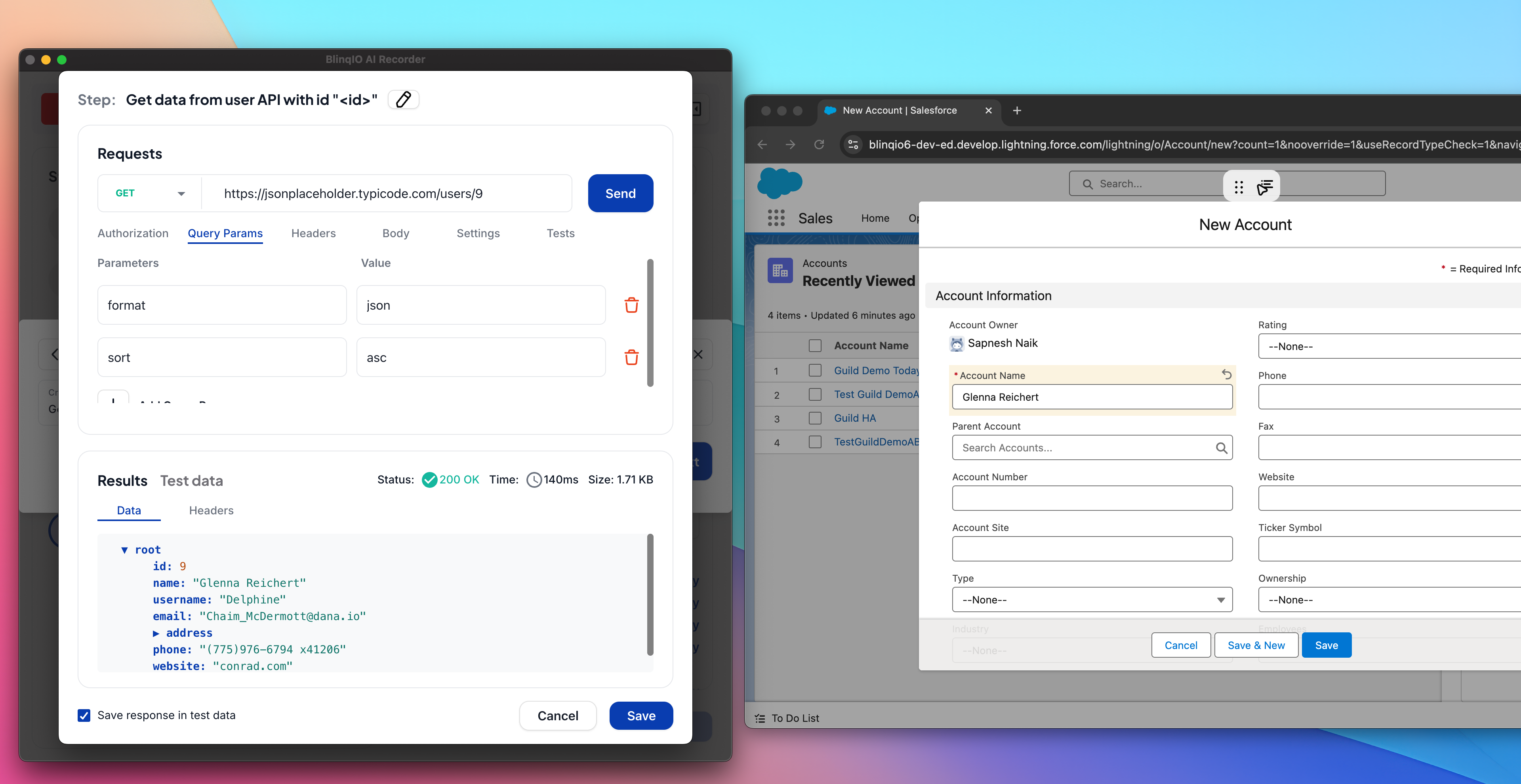The height and width of the screenshot is (784, 1521).
Task: Expand the address node in results
Action: 156,634
